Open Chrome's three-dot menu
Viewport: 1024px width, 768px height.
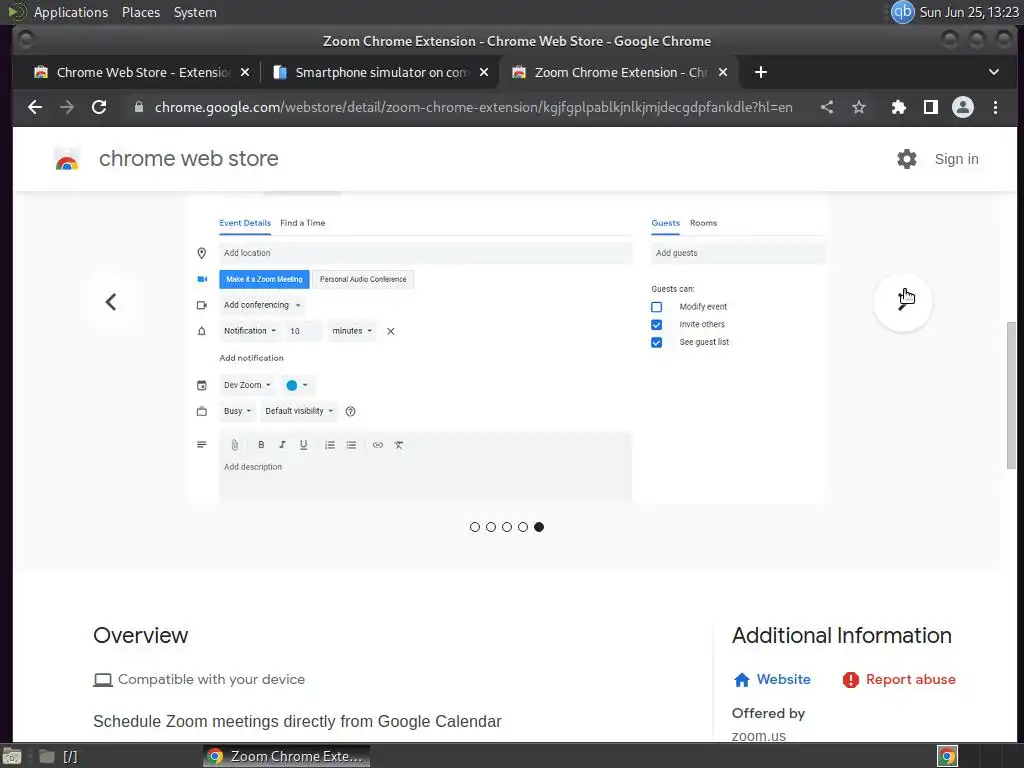(995, 107)
